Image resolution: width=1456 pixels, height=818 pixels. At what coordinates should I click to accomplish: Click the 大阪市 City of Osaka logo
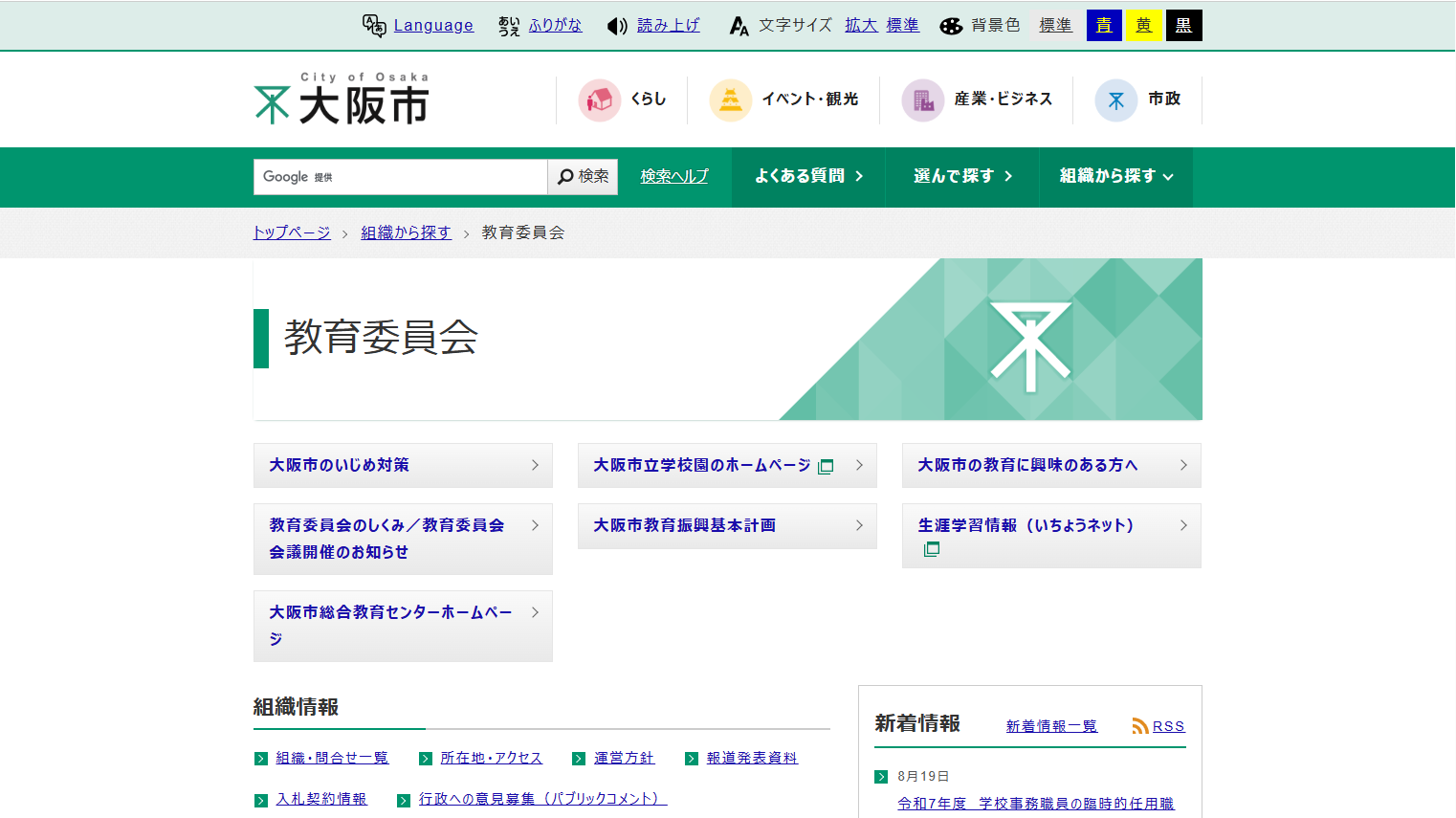click(x=342, y=99)
